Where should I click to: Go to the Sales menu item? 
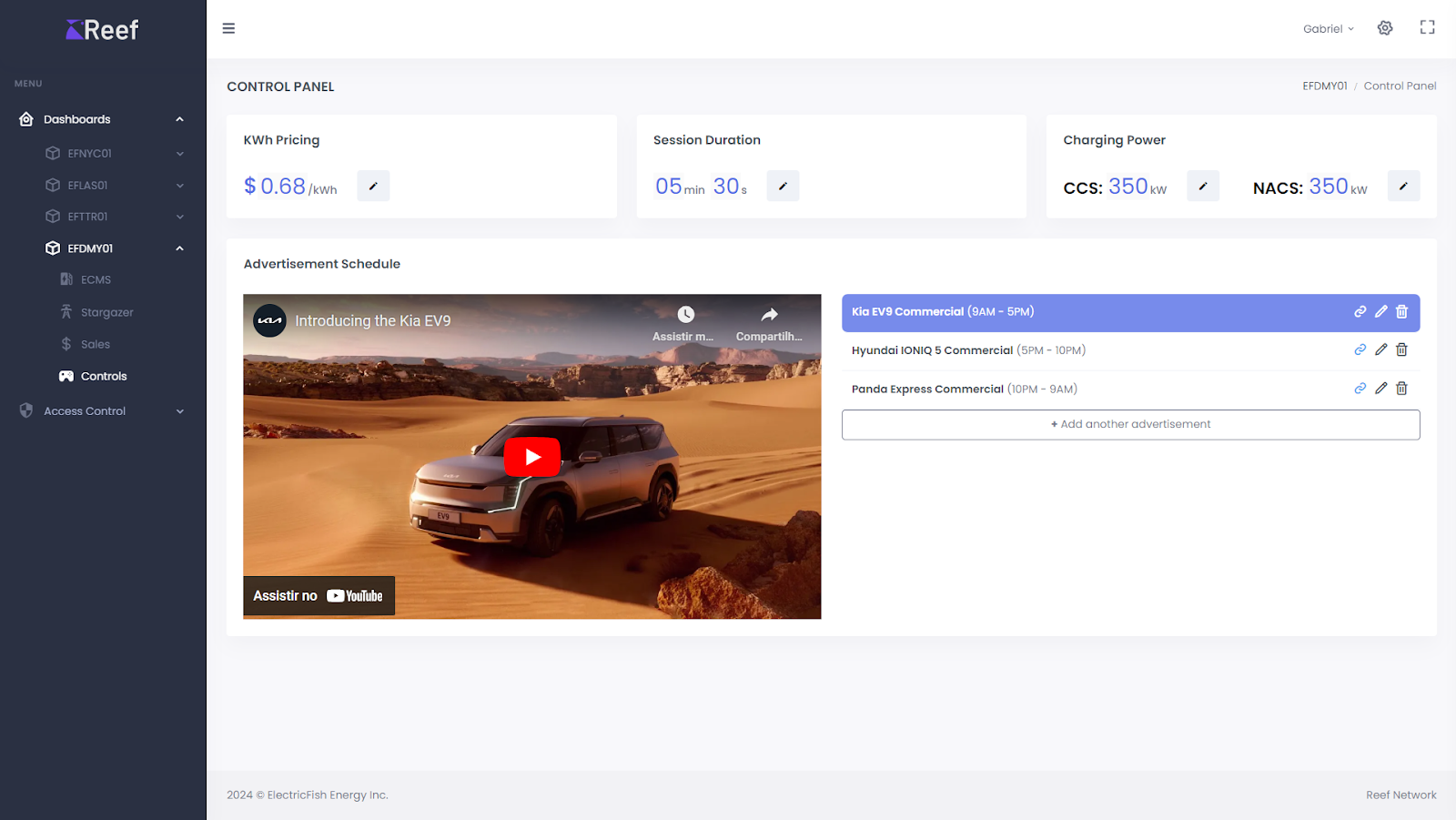tap(95, 344)
